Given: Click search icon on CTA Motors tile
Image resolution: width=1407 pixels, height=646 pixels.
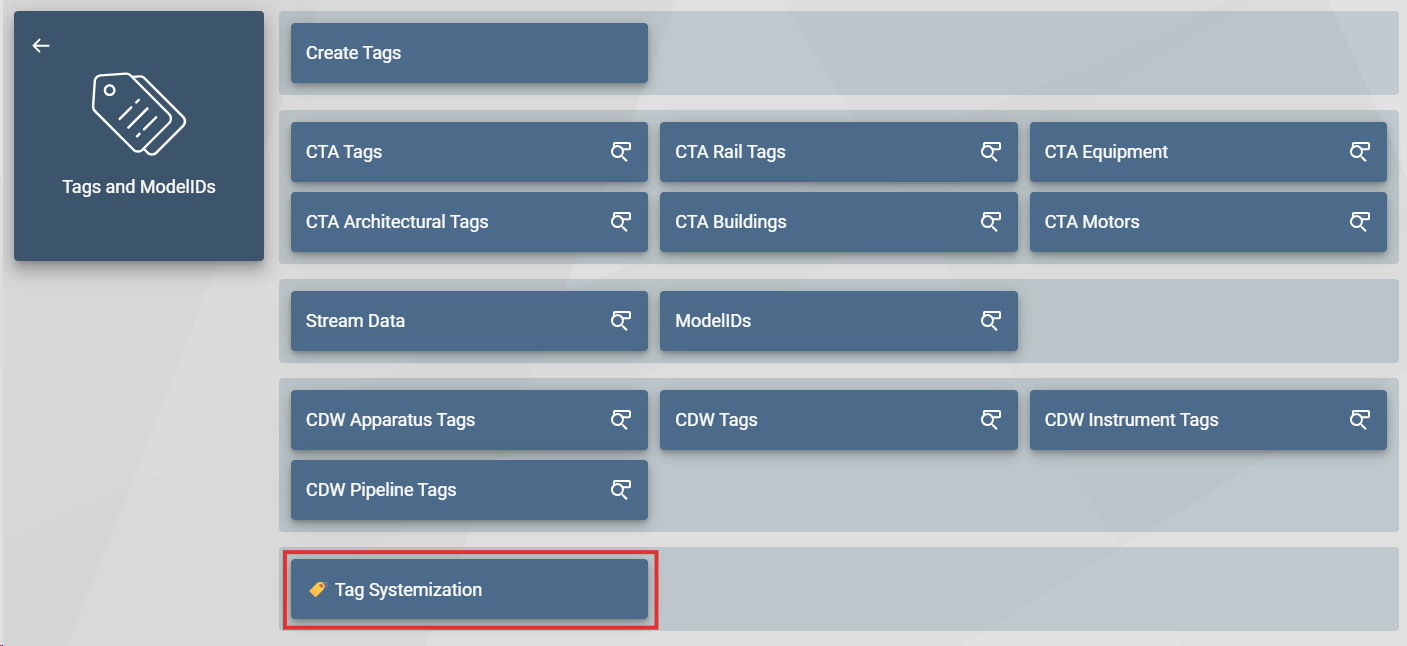Looking at the screenshot, I should [1359, 222].
